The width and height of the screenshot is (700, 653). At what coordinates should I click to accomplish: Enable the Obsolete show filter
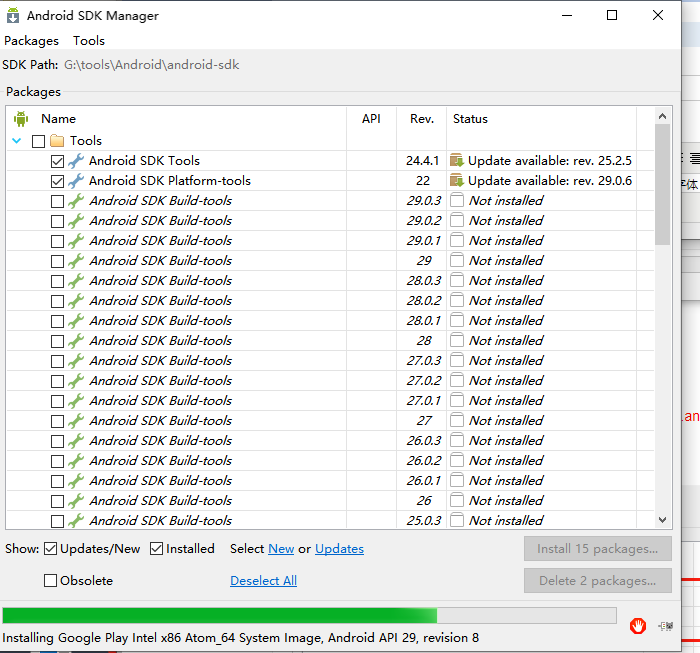(50, 581)
